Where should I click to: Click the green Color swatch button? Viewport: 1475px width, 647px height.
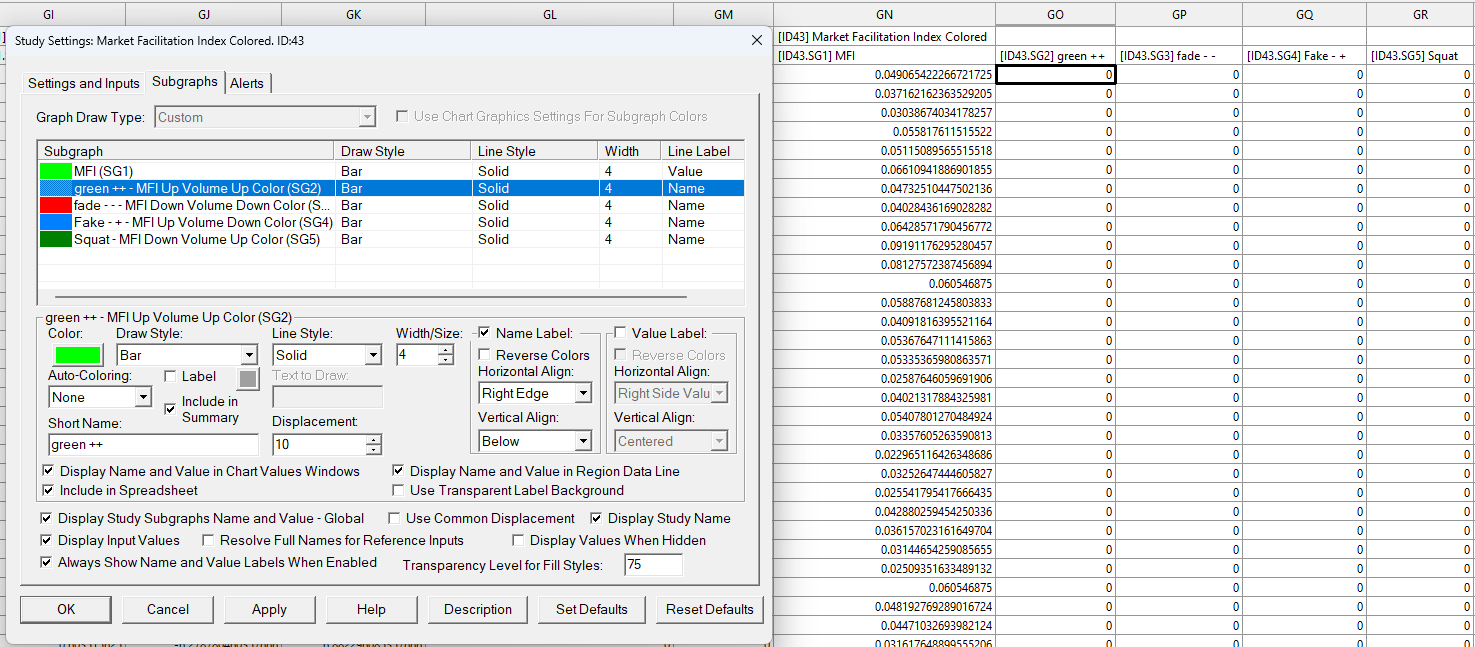click(x=77, y=355)
